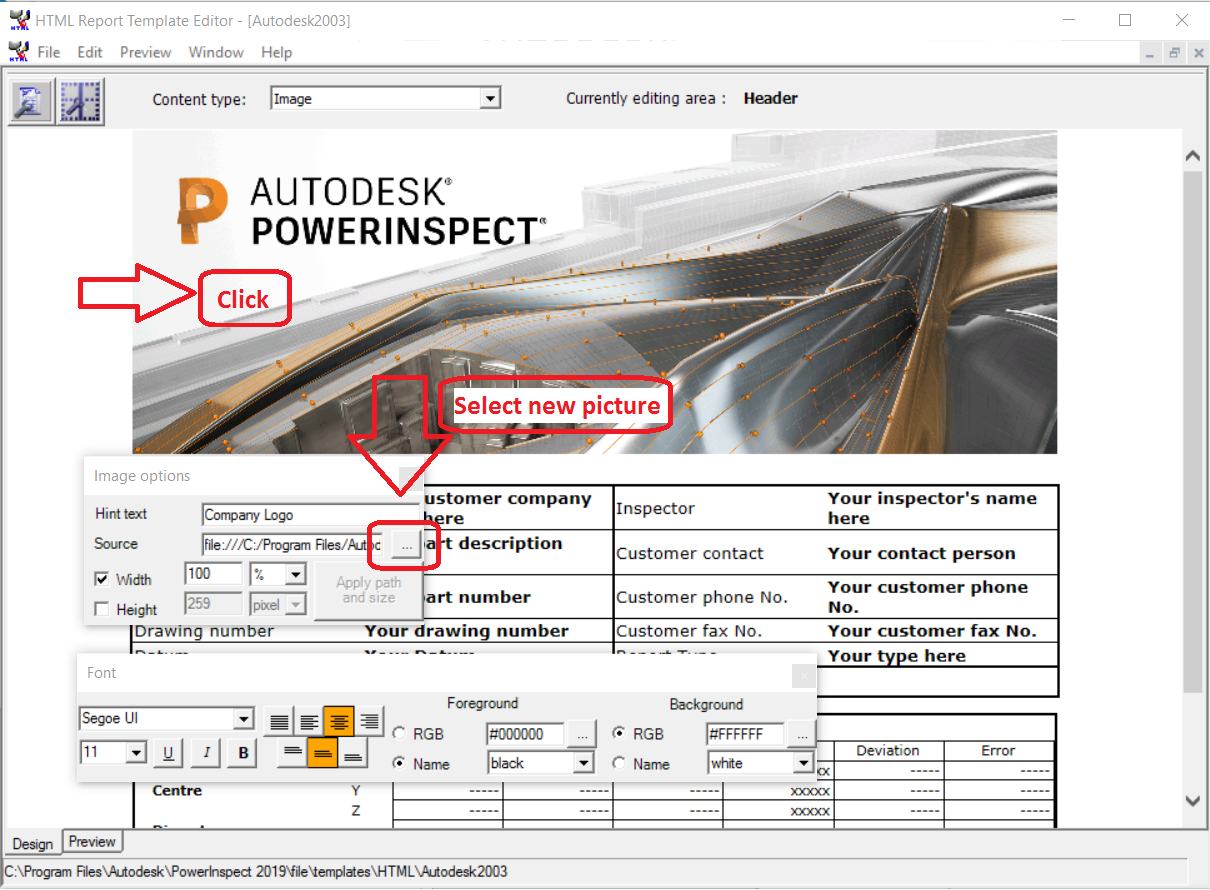Select center horizontal text alignment
The width and height of the screenshot is (1210, 890).
(338, 720)
